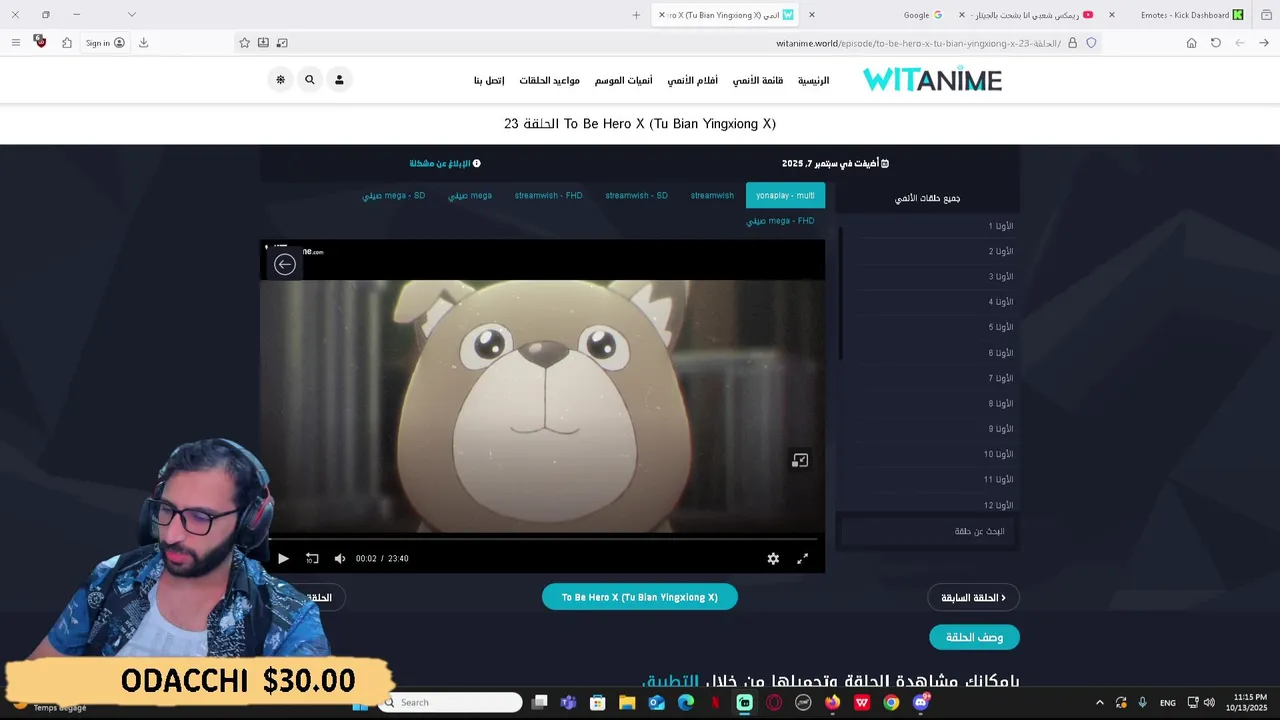Go to الحلقة السابقة previous episode
1280x720 pixels.
[973, 598]
